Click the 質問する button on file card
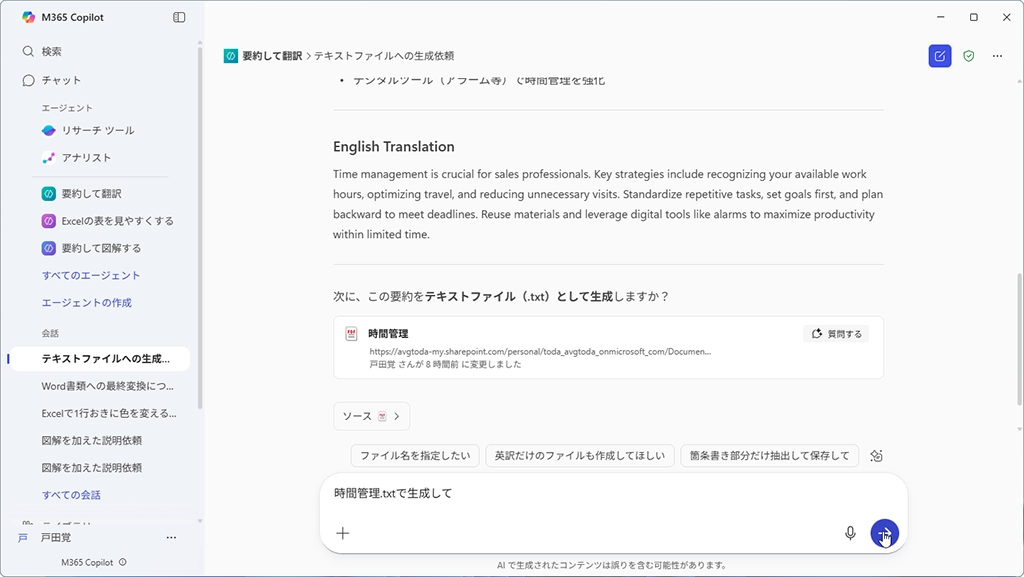This screenshot has width=1024, height=577. [x=836, y=334]
